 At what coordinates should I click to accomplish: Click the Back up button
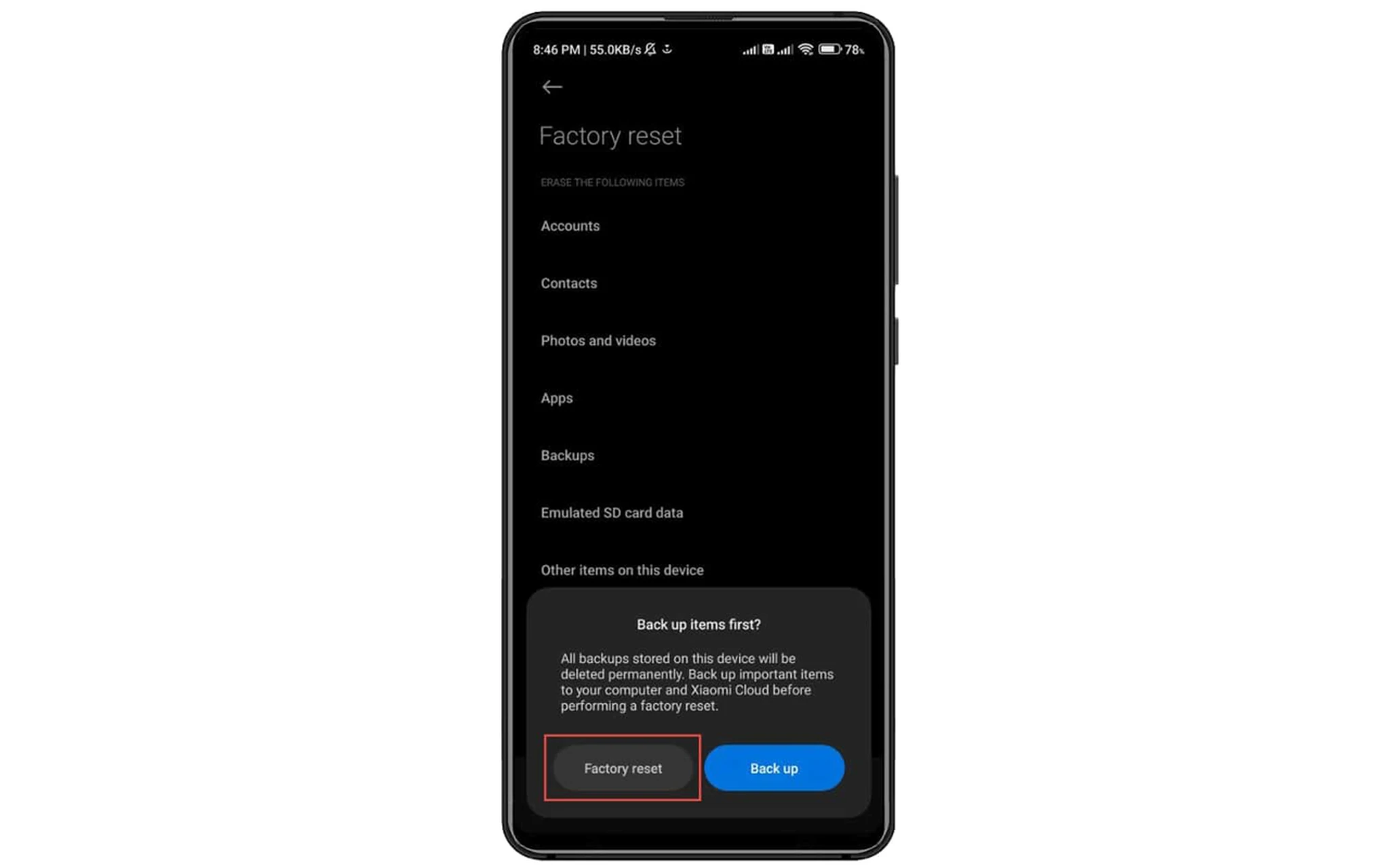click(x=774, y=768)
